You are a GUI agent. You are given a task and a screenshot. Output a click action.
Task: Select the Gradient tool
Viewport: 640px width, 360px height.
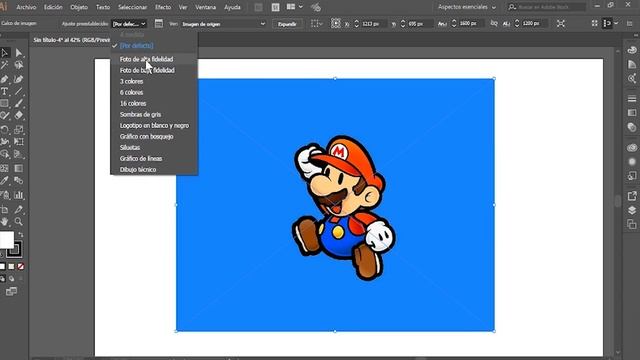coord(19,168)
